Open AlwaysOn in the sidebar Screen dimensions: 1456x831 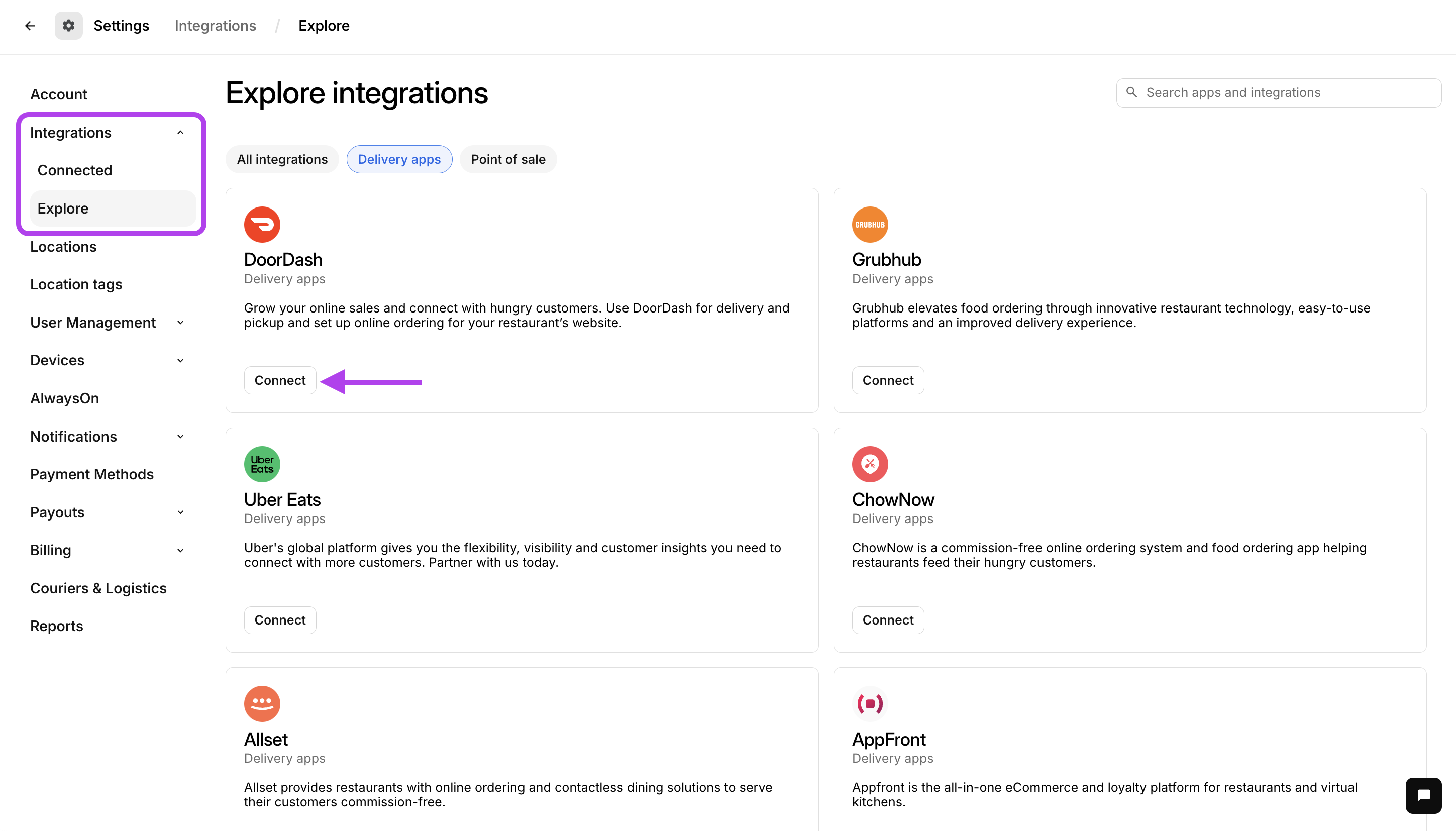coord(64,398)
